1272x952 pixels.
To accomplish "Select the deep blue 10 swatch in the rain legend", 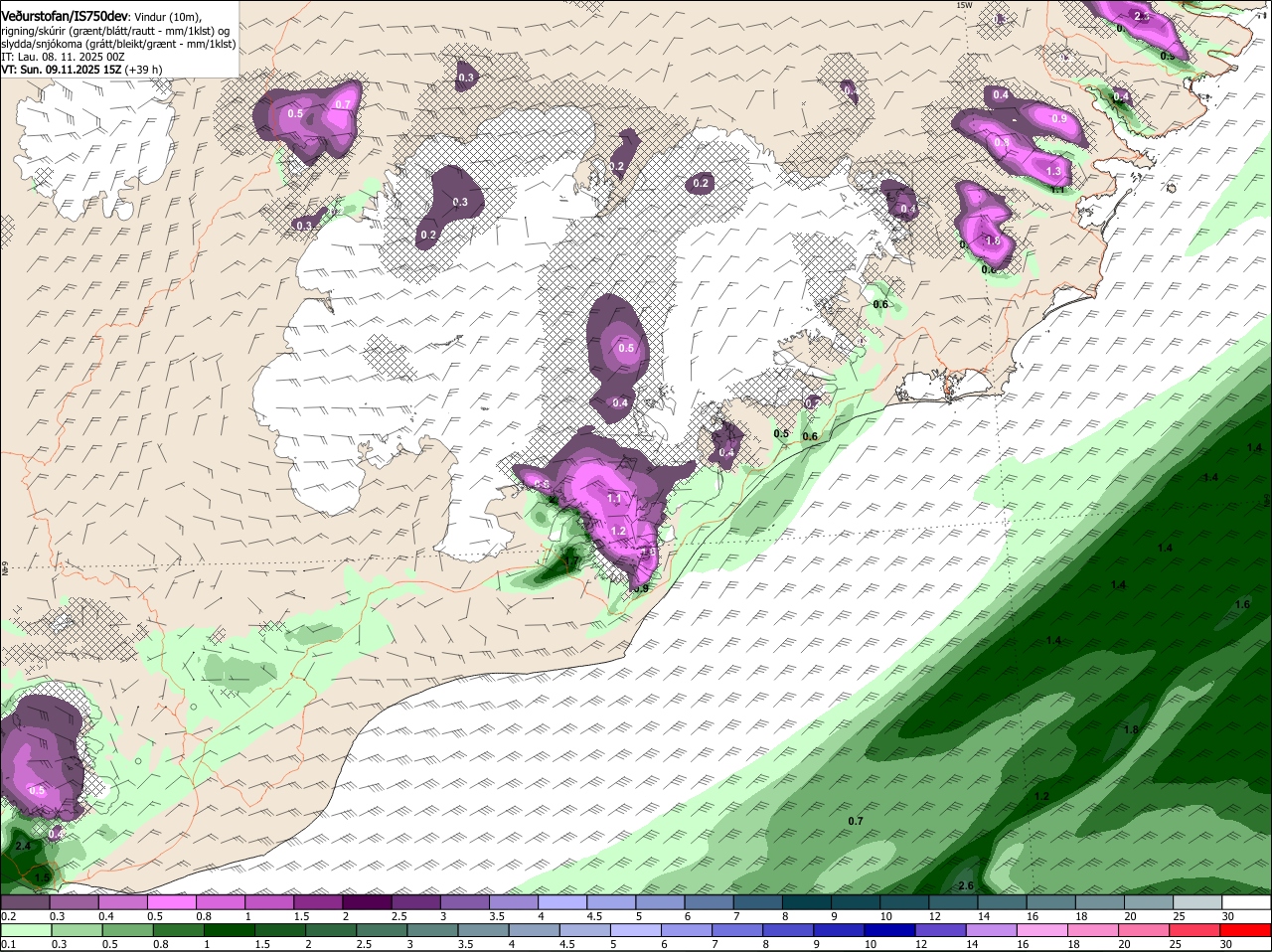I will (x=889, y=930).
